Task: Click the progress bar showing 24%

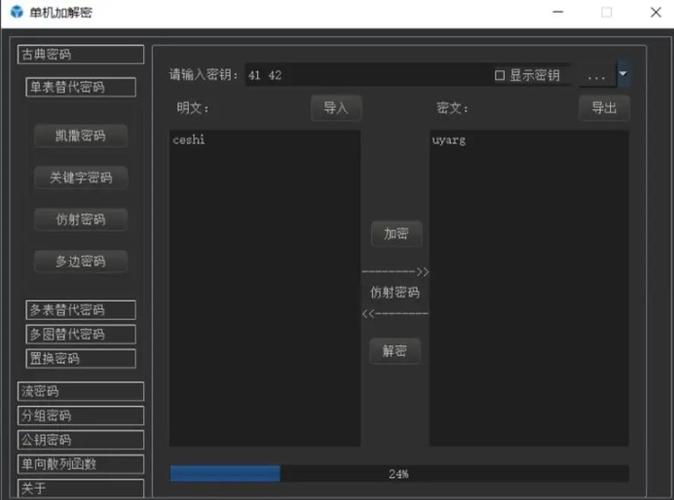Action: pos(399,474)
